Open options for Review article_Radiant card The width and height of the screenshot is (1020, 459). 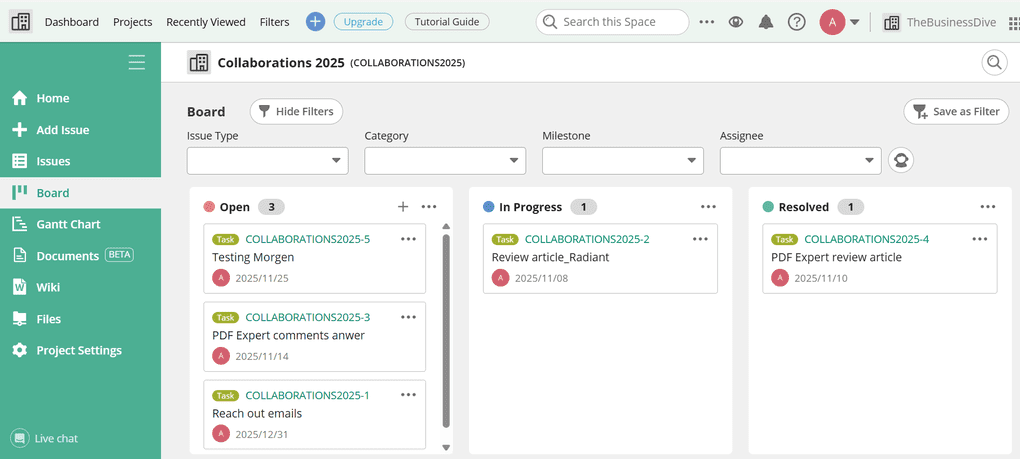700,239
